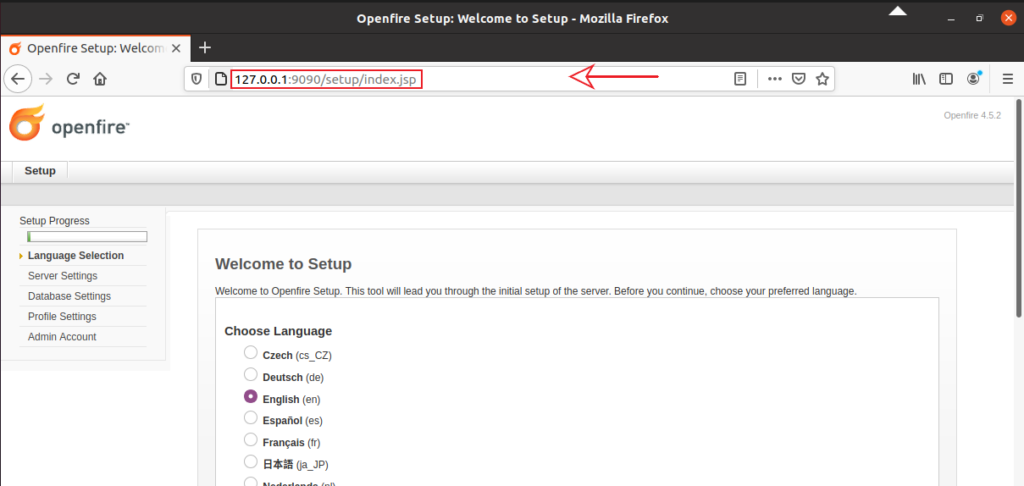The height and width of the screenshot is (486, 1024).
Task: Close the Firefox window
Action: [x=1009, y=18]
